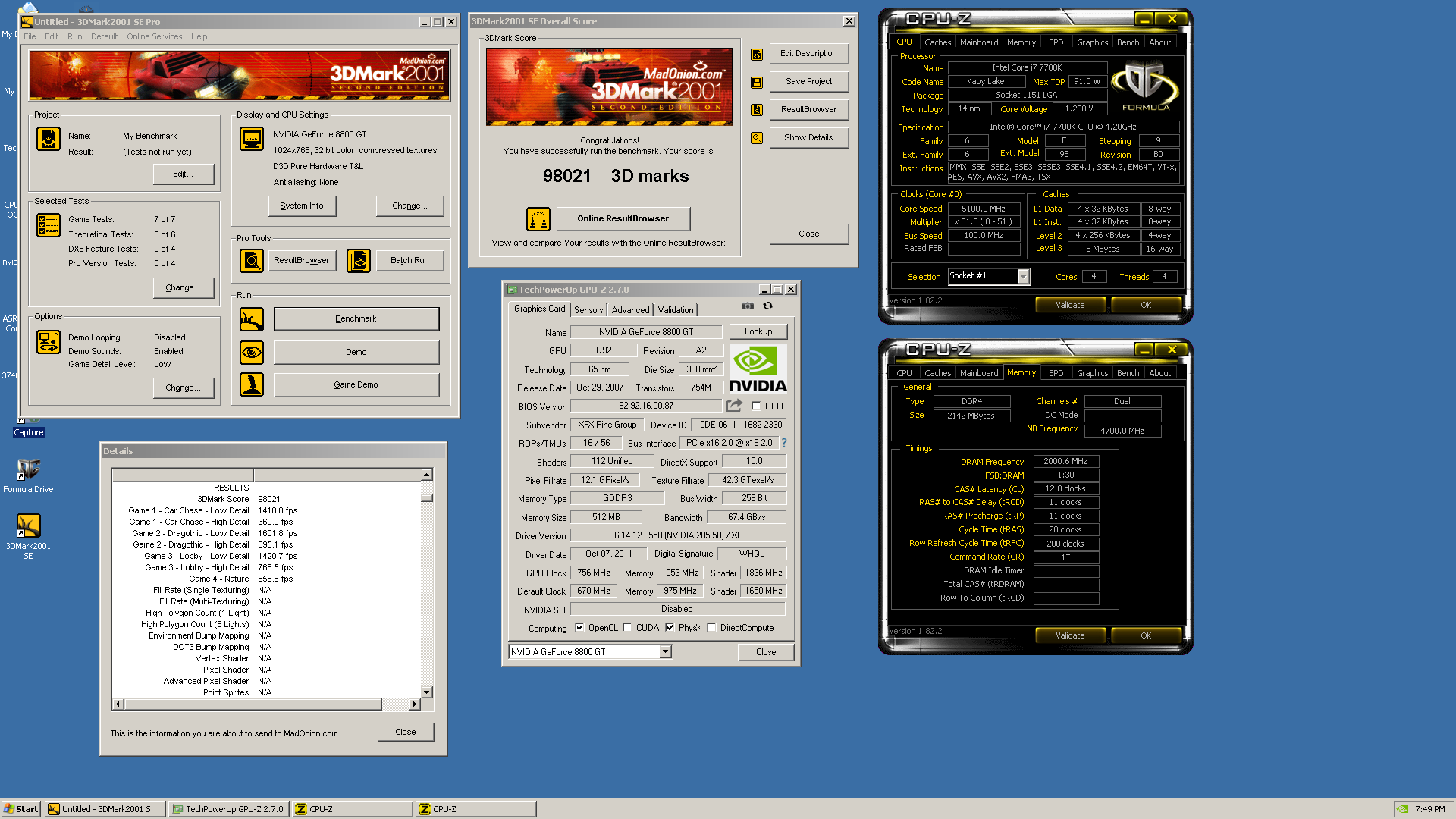Click the Project icon next to Name
The height and width of the screenshot is (819, 1456).
coord(49,139)
